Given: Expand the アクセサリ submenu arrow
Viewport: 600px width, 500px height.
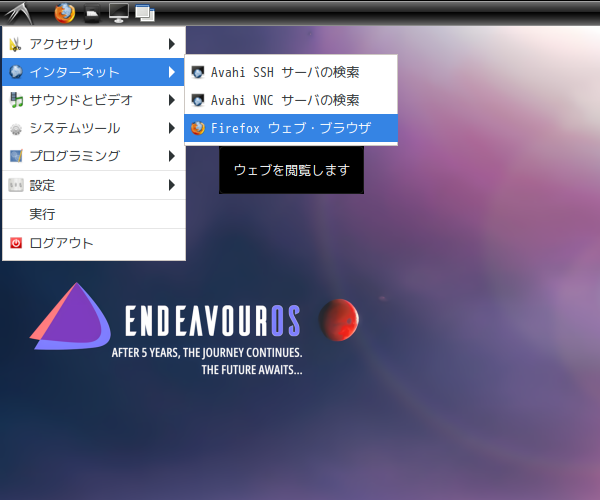Looking at the screenshot, I should pos(172,44).
